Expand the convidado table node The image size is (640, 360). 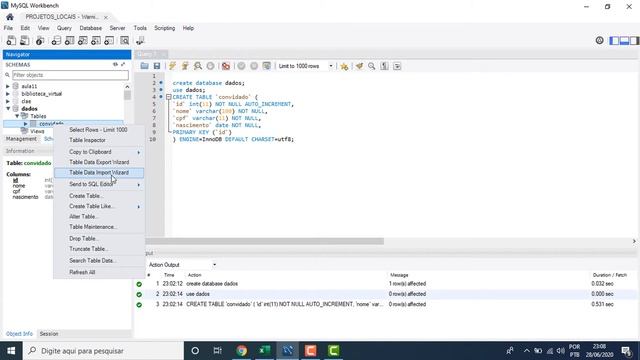pyautogui.click(x=26, y=124)
